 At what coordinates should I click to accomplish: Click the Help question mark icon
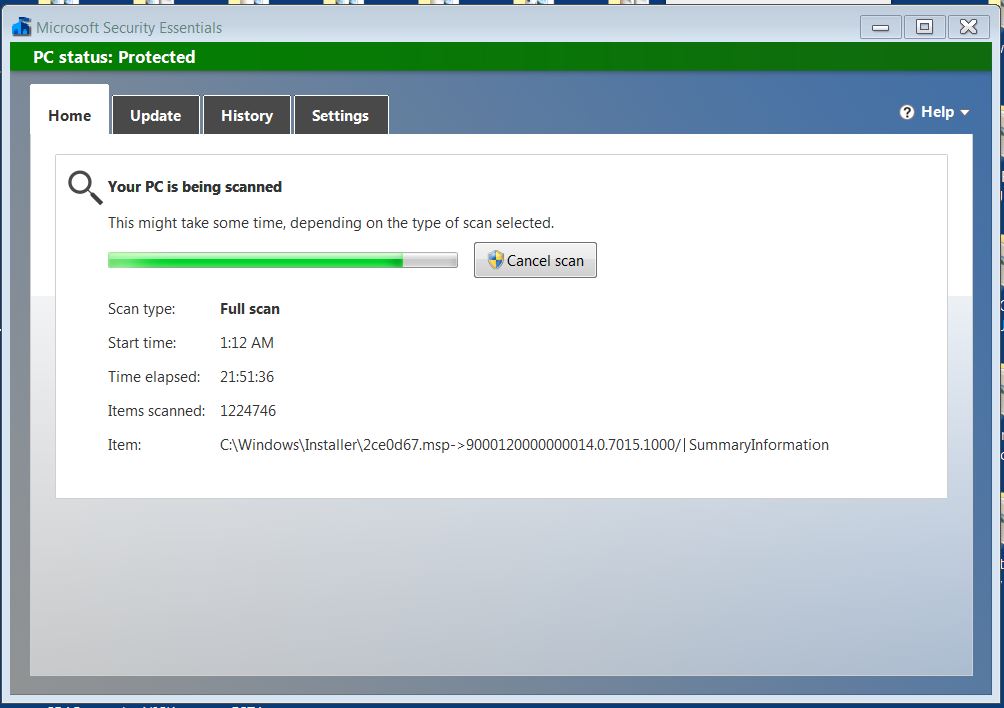[907, 113]
